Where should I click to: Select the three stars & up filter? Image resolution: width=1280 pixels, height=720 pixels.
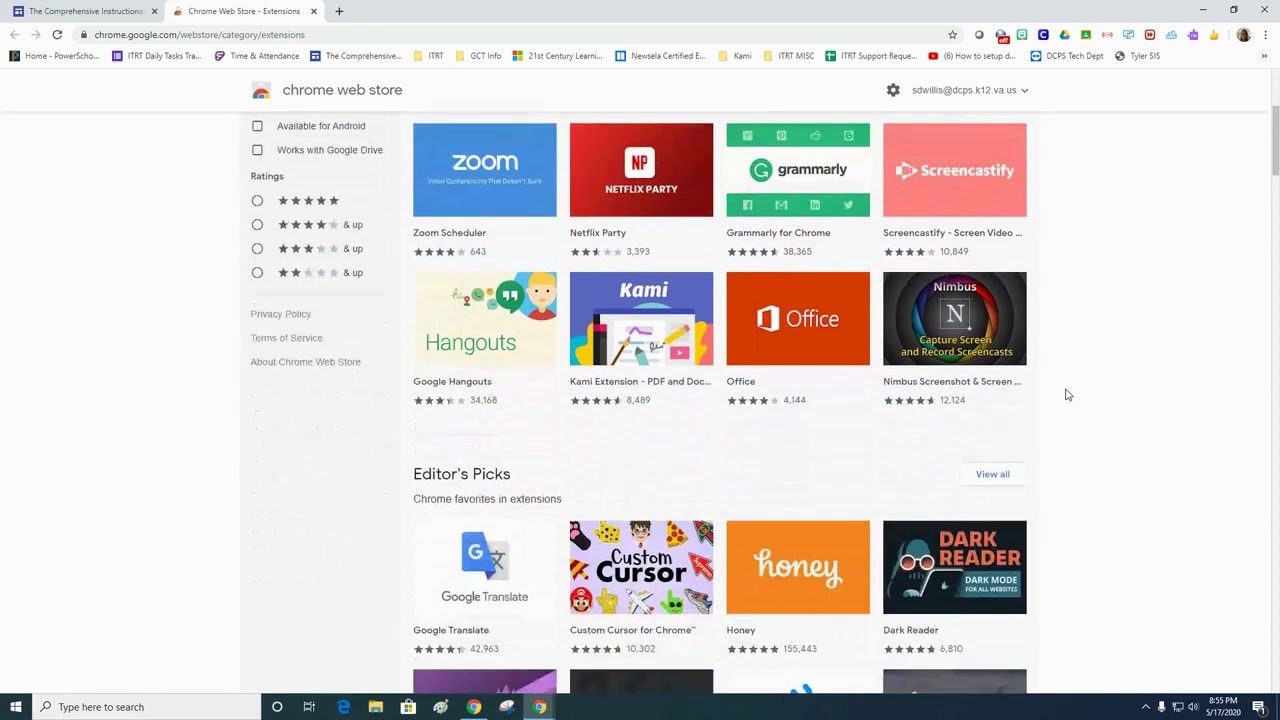click(x=257, y=249)
